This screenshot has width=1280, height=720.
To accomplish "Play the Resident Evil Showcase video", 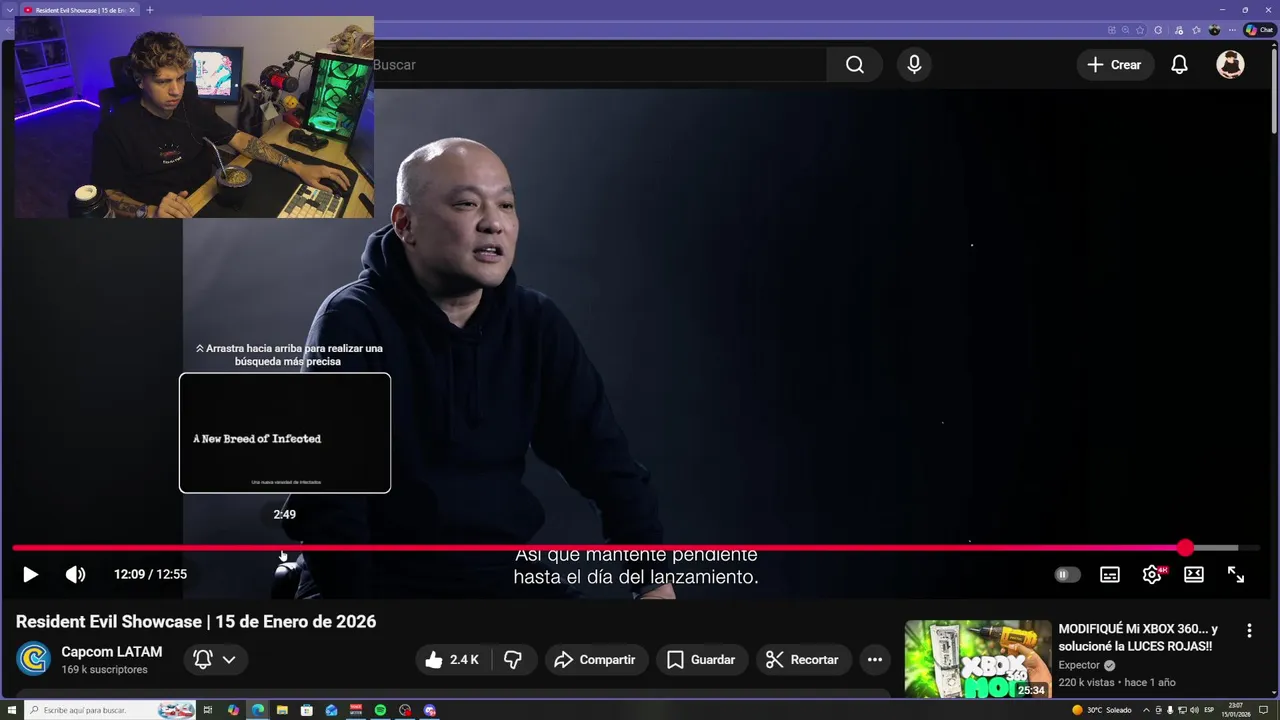I will point(30,574).
